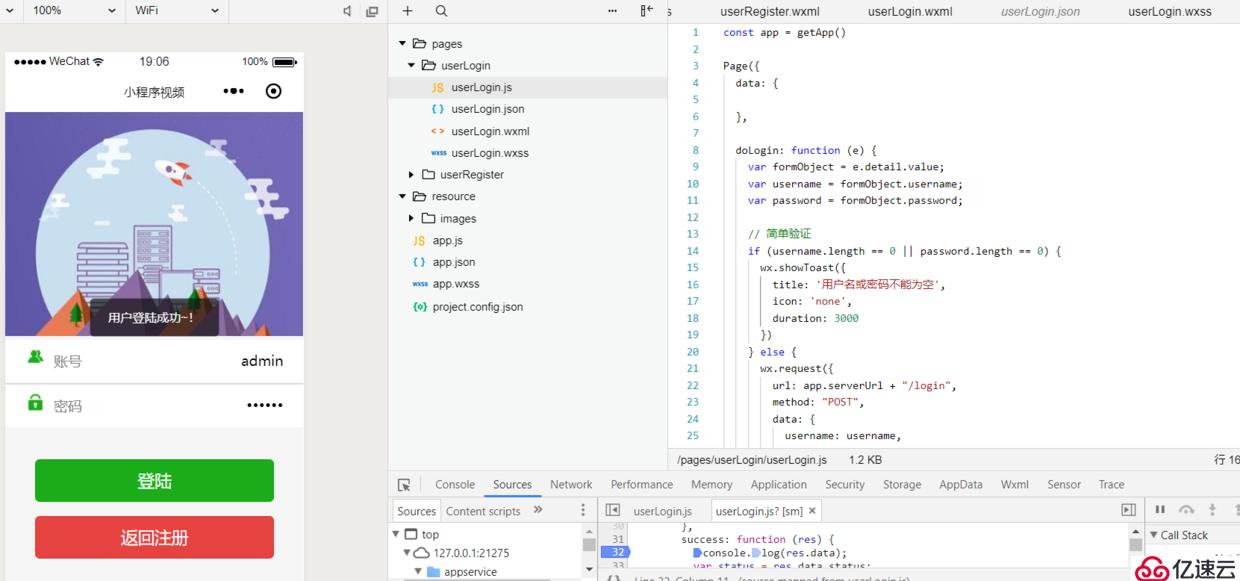Click the red 返回注册 button
Viewport: 1240px width, 581px height.
[154, 537]
